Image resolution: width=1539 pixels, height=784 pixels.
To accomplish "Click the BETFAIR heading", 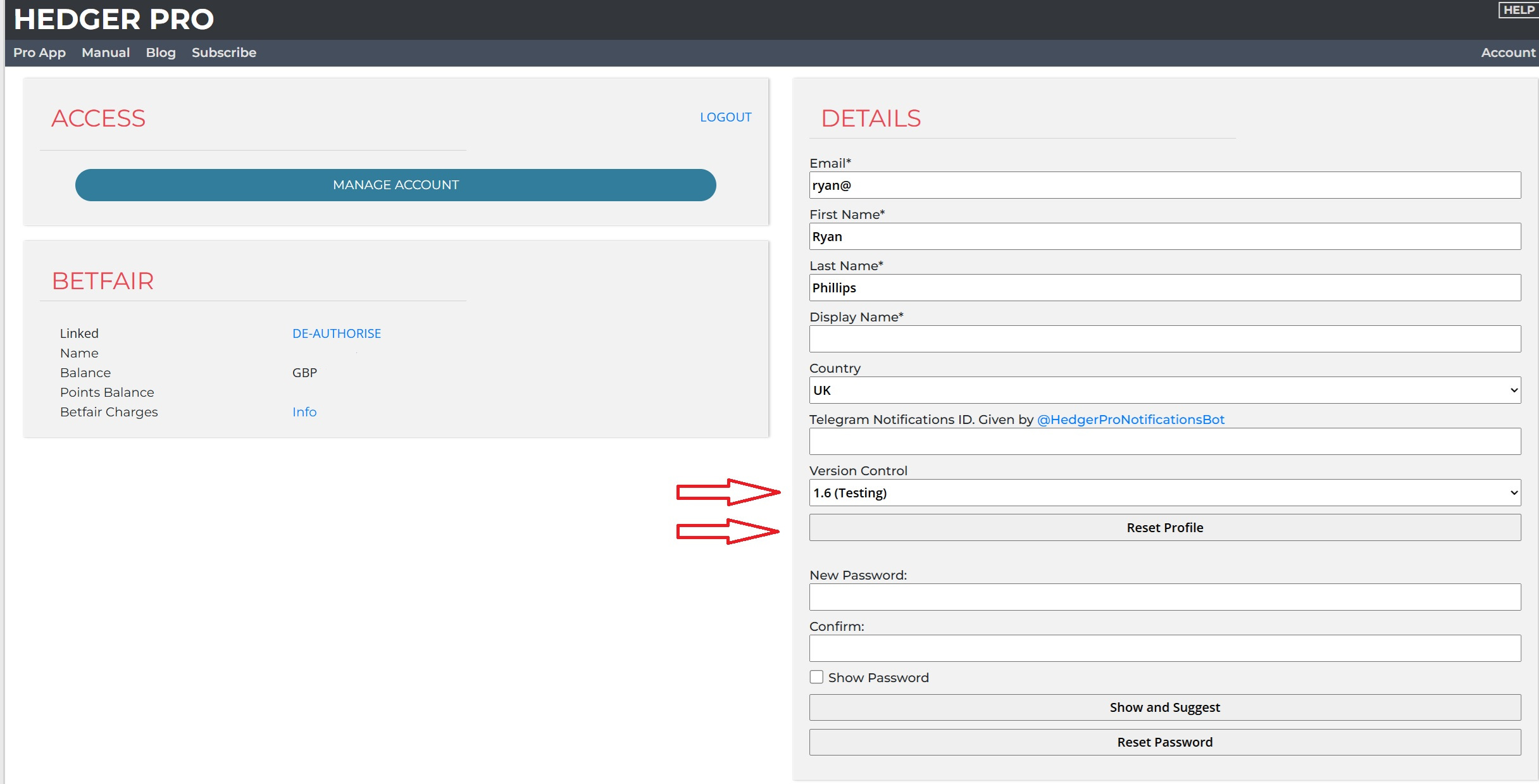I will click(x=103, y=281).
